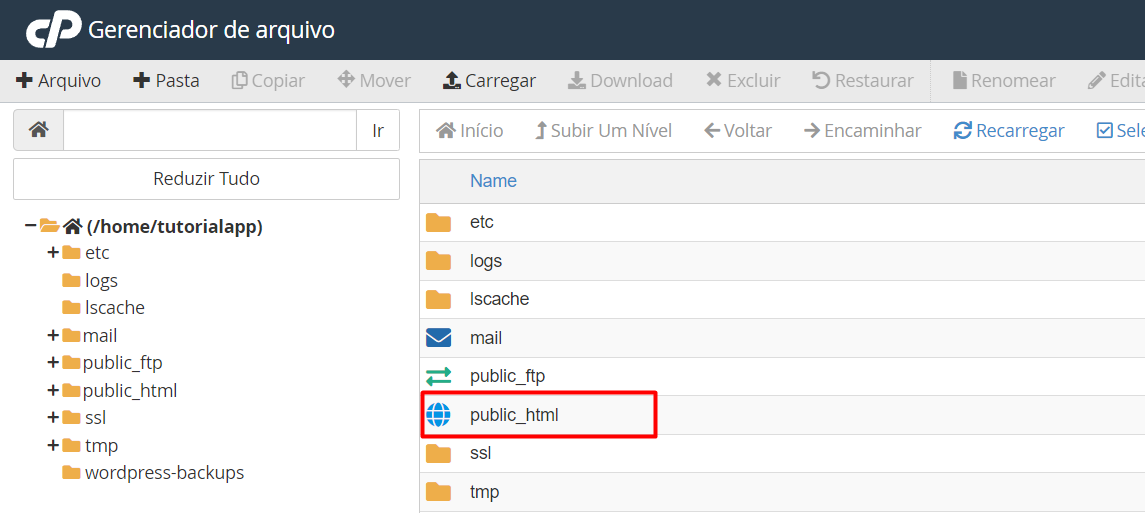
Task: Click logs folder icon in tree
Action: (x=71, y=280)
